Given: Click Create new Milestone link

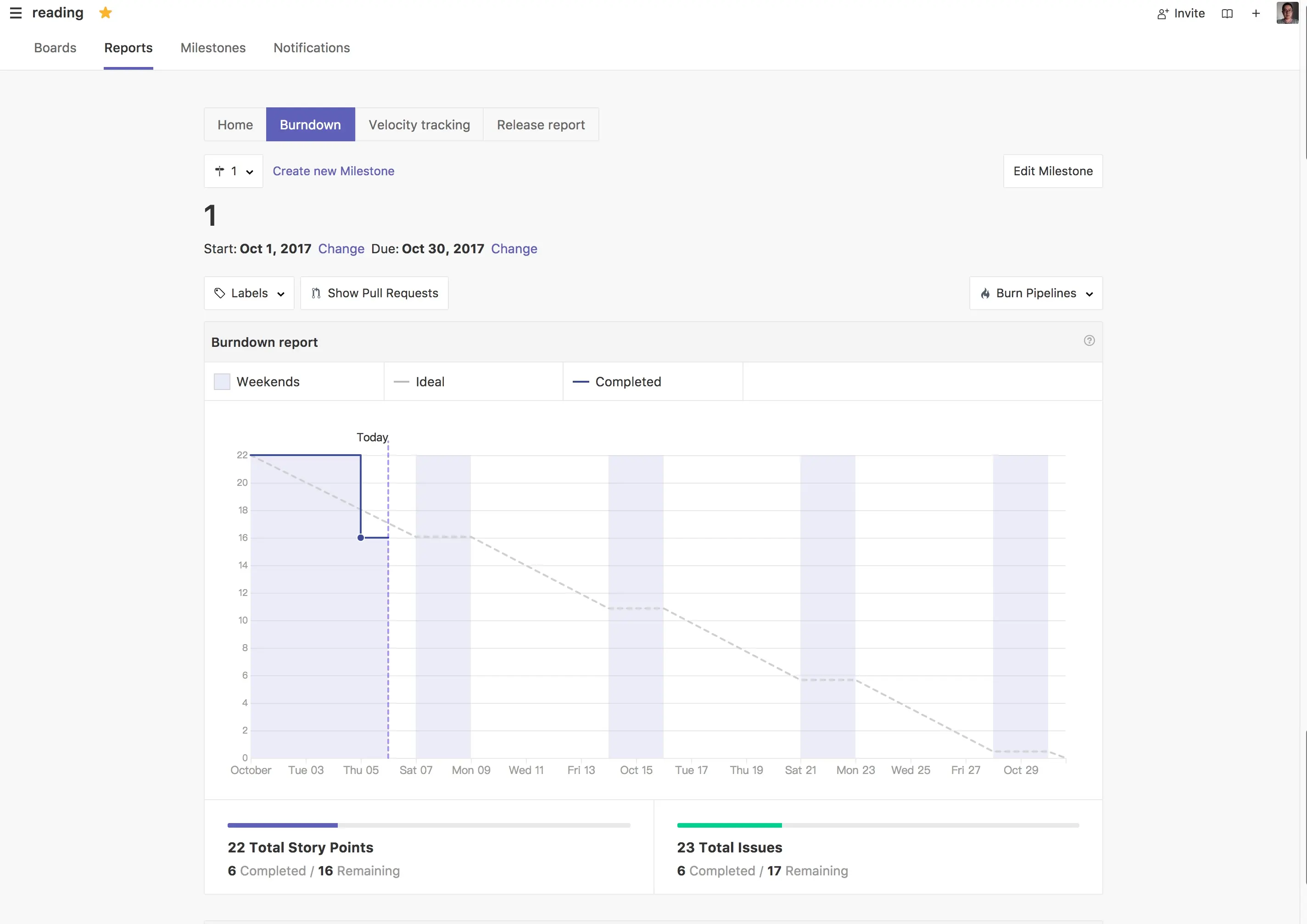Looking at the screenshot, I should [x=333, y=171].
